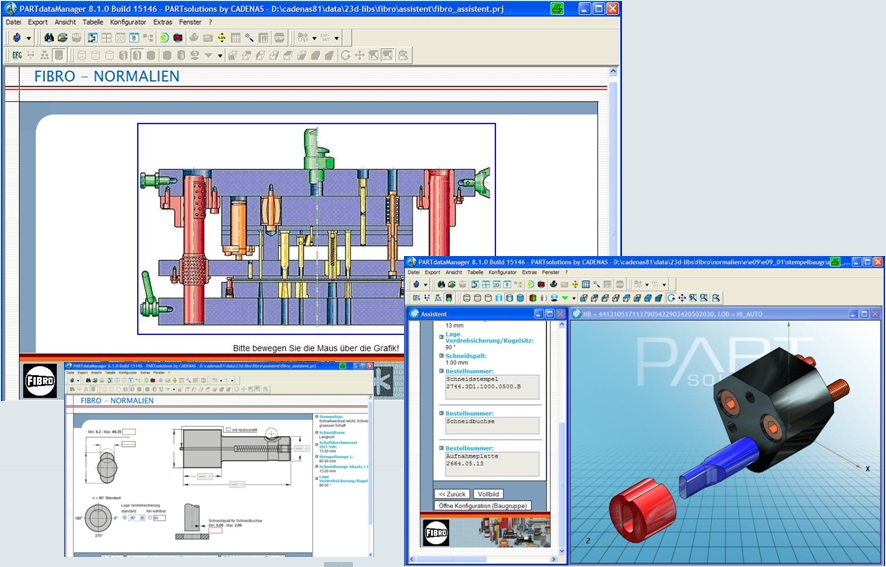Click blue shaded cylinder icon, stempelbaugruppe toolbar
The width and height of the screenshot is (886, 567).
519,298
